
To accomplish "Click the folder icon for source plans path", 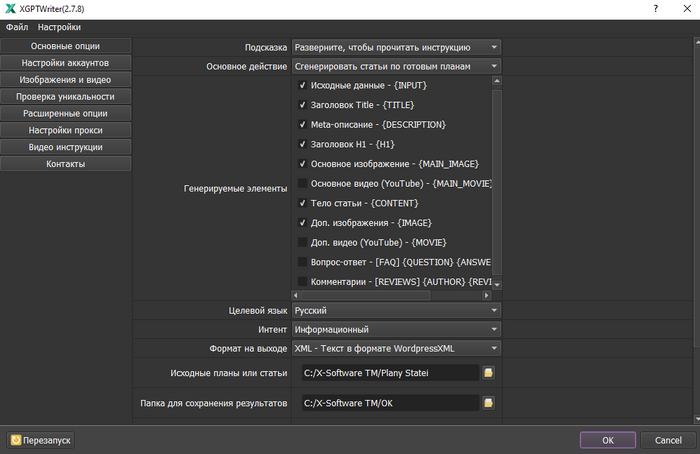I will tap(489, 373).
